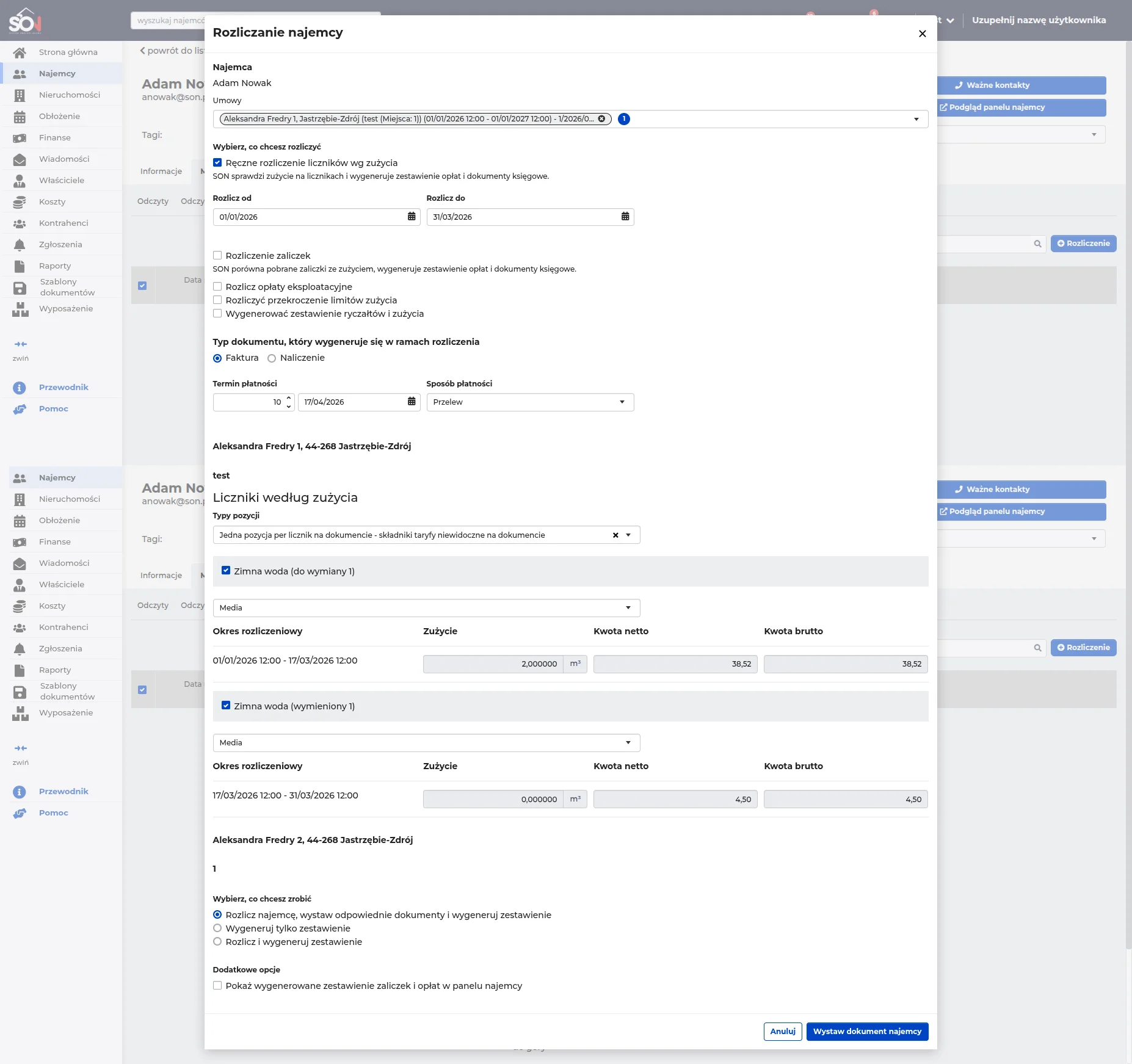Image resolution: width=1132 pixels, height=1064 pixels.
Task: Enable the Rozliczenie zaliczek checkbox
Action: pyautogui.click(x=217, y=256)
